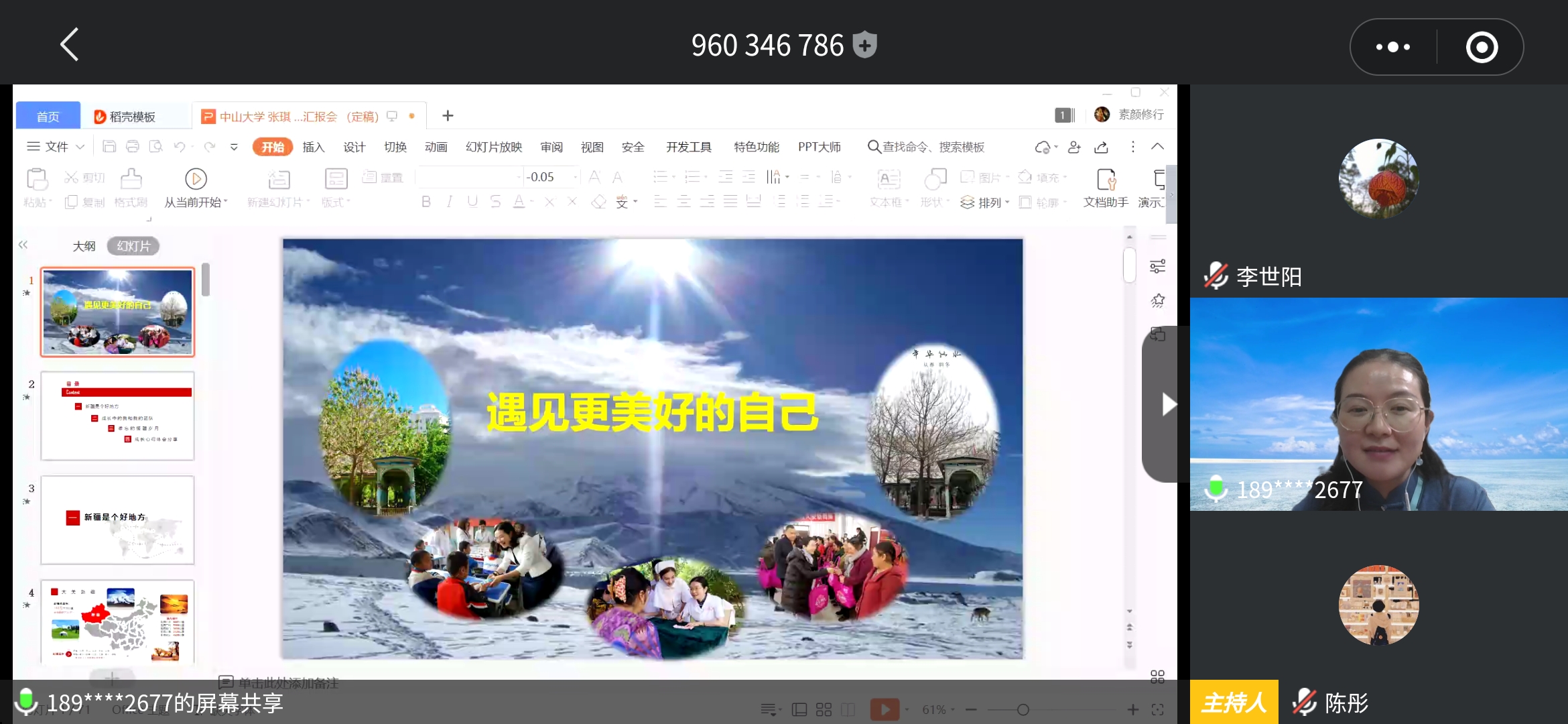
Task: Toggle Bold formatting
Action: pyautogui.click(x=426, y=202)
